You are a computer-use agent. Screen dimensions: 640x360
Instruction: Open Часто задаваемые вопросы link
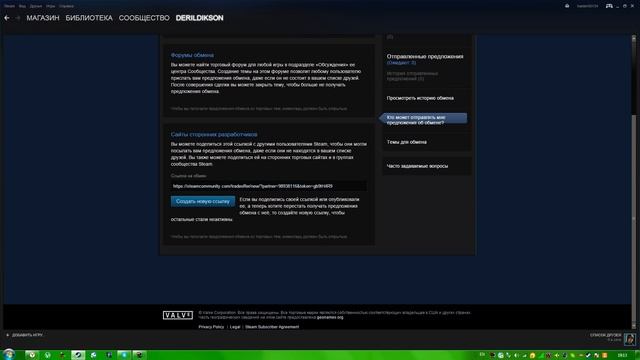point(417,166)
